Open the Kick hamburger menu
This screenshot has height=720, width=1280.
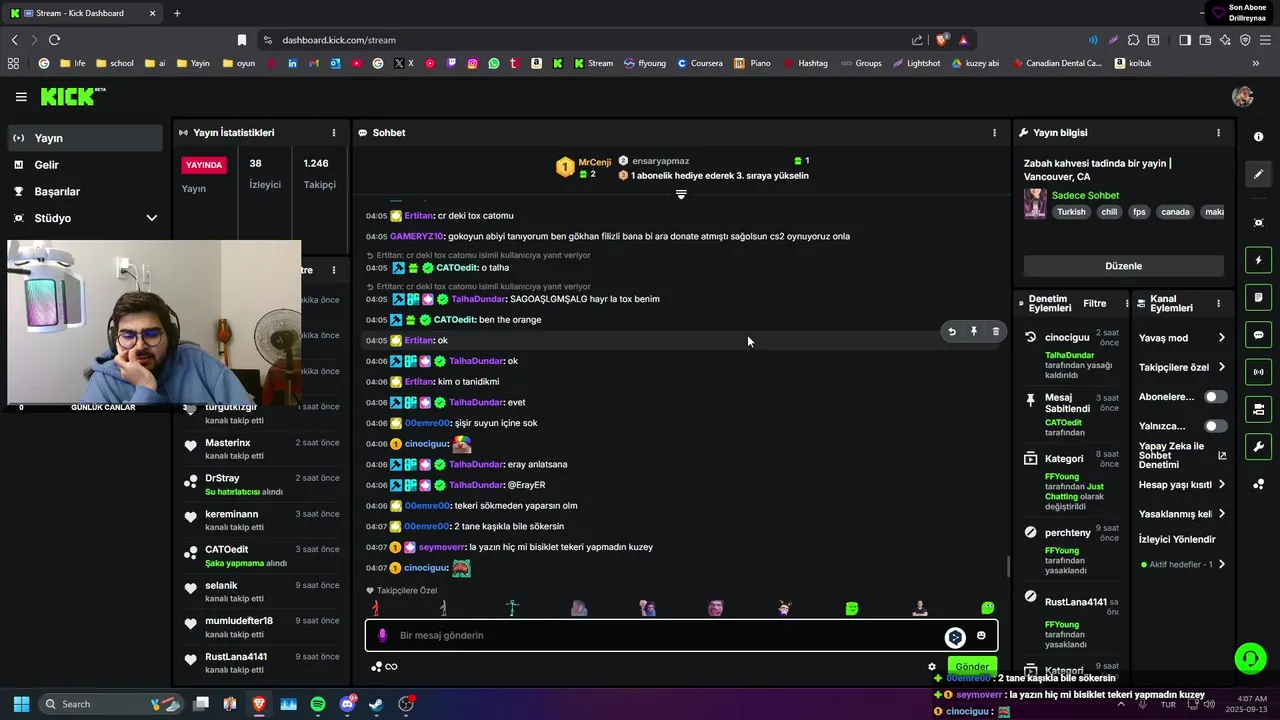click(x=21, y=97)
